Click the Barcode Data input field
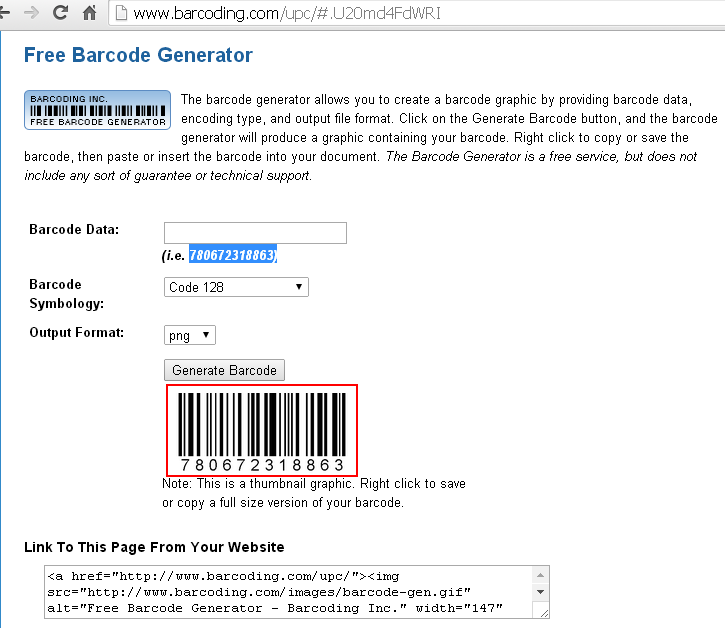Viewport: 725px width, 628px height. [255, 233]
